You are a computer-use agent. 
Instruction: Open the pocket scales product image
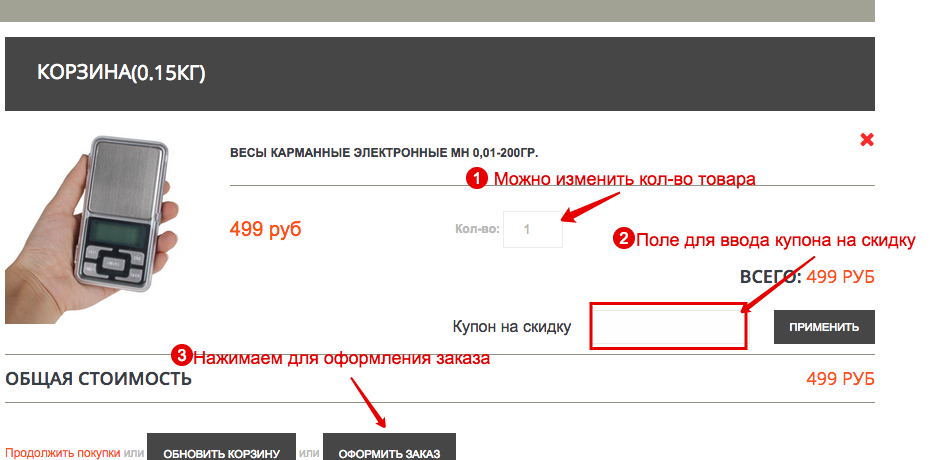92,229
